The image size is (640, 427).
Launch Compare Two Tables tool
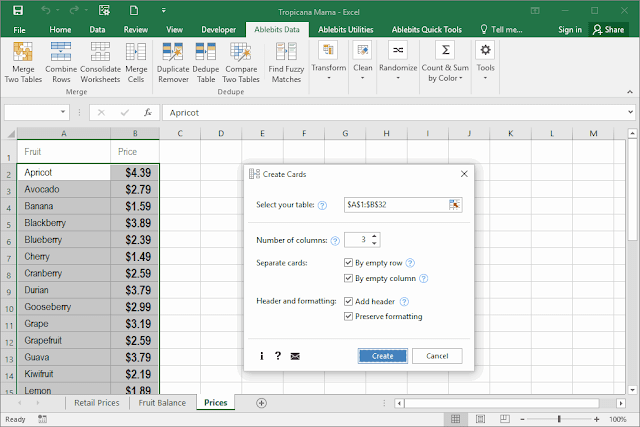241,62
